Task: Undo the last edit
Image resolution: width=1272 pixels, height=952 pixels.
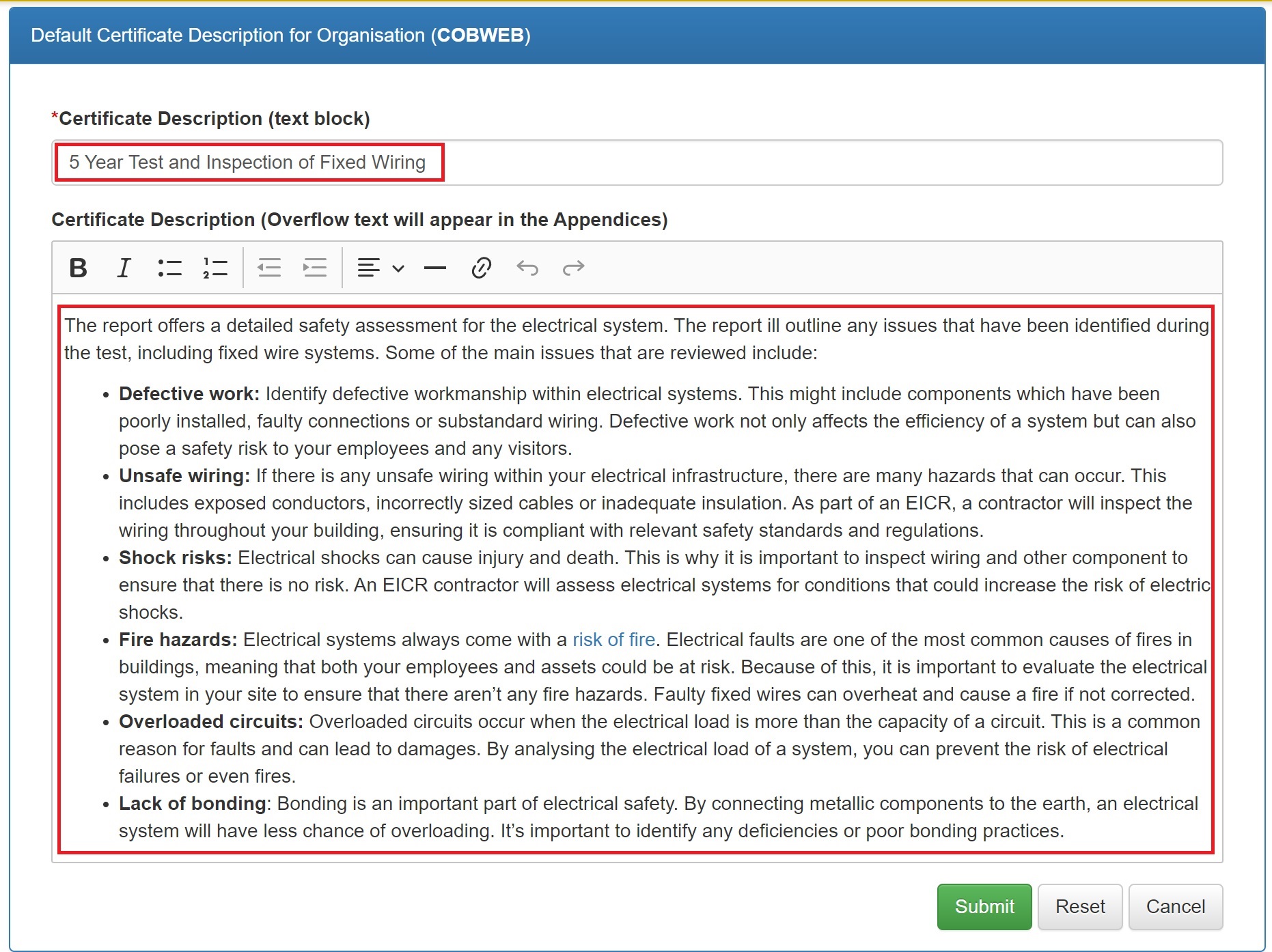Action: [527, 268]
